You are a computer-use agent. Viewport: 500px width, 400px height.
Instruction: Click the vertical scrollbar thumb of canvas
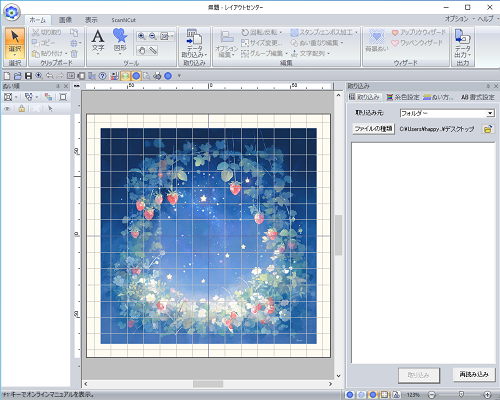pyautogui.click(x=338, y=235)
